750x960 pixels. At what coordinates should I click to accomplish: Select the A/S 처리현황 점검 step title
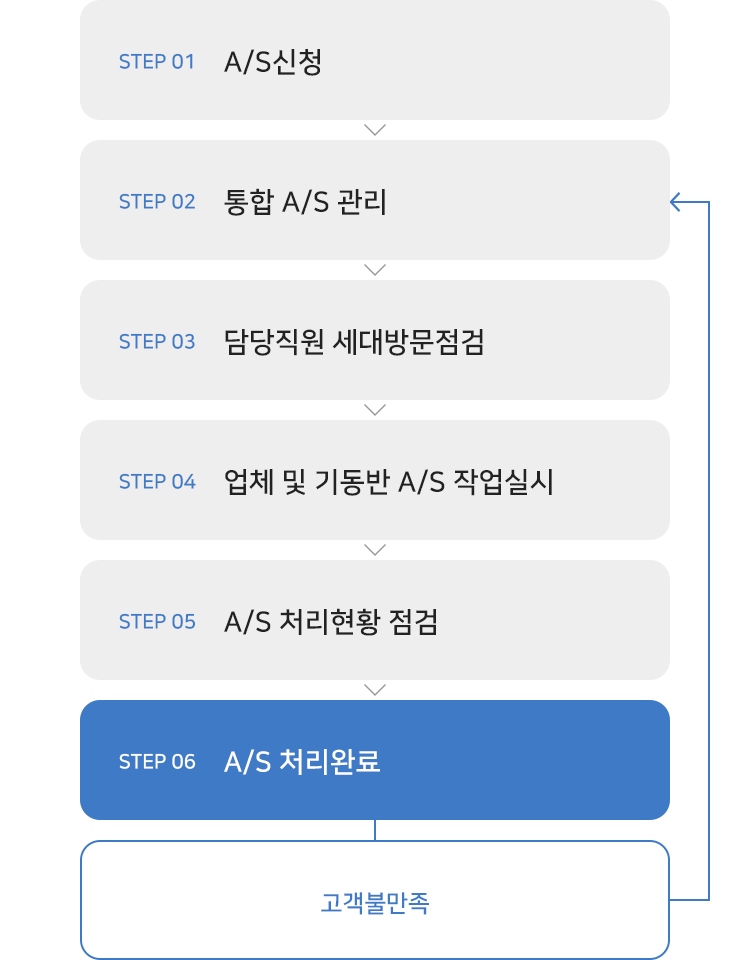(331, 622)
